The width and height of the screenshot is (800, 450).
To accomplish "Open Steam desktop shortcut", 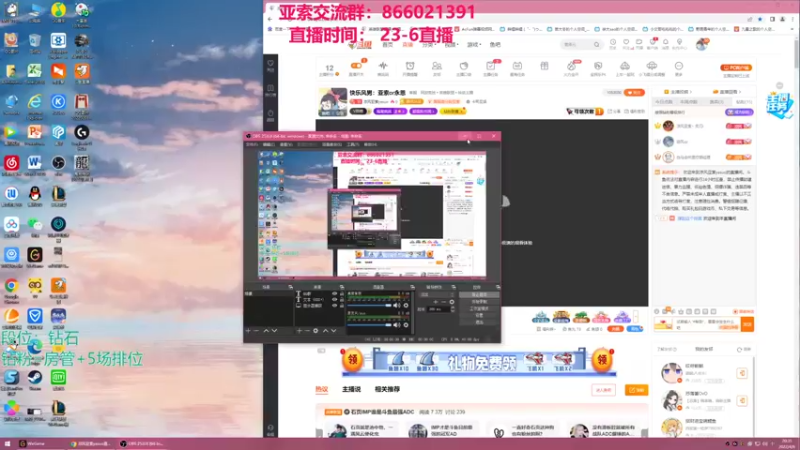I will point(35,378).
